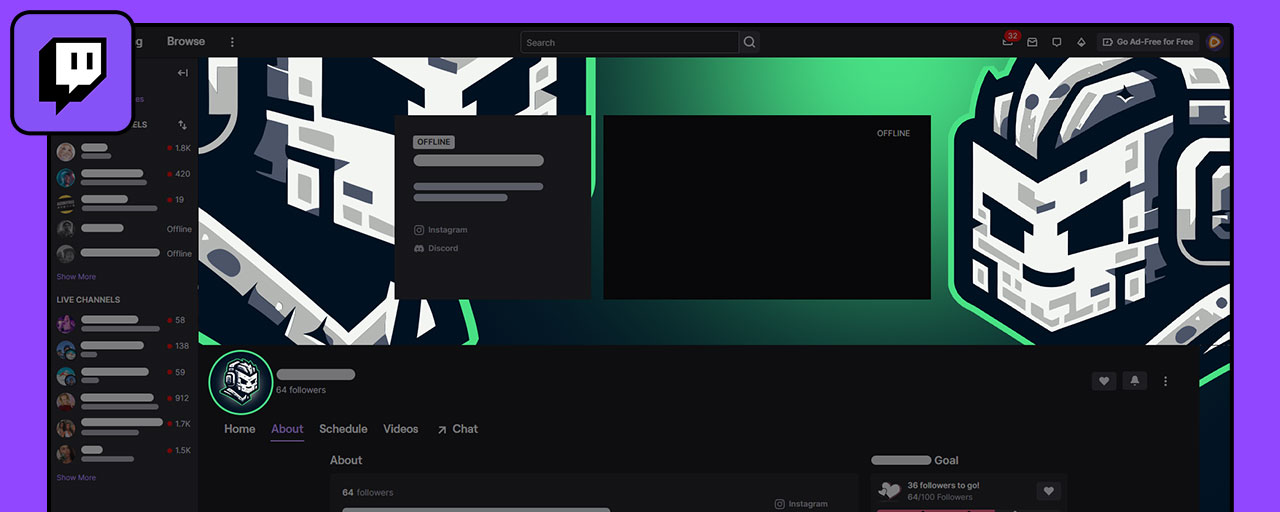Toggle the bell notifications button
The image size is (1280, 512).
1134,381
